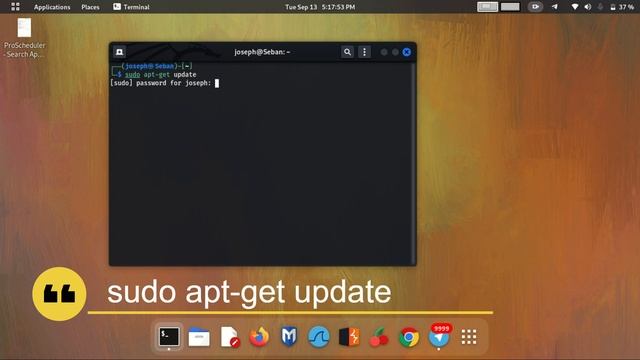The image size is (640, 360).
Task: Click the new tab icon in terminal header
Action: point(120,52)
